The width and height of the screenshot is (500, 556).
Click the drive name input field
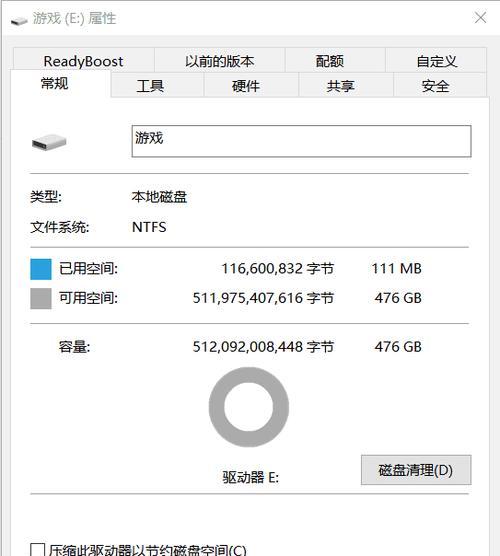click(x=301, y=141)
